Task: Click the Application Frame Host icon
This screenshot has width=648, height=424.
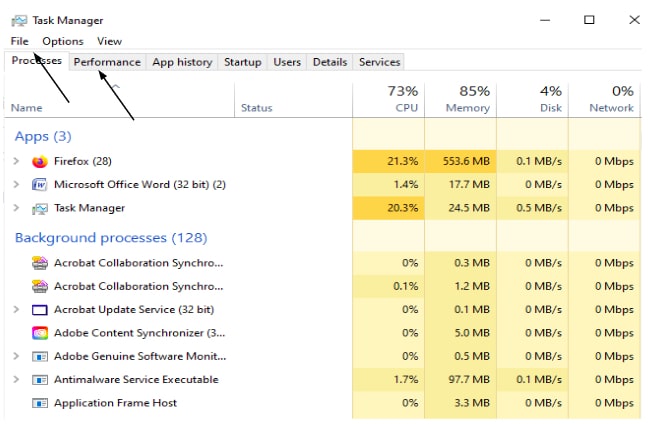Action: click(40, 403)
